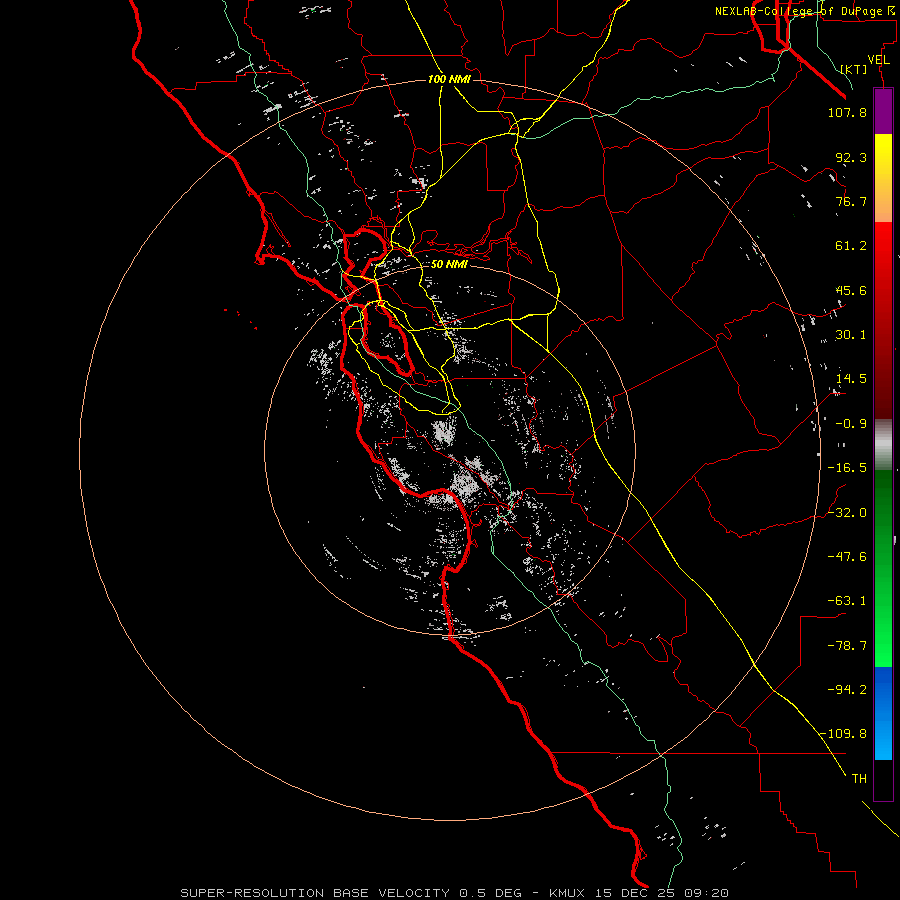Image resolution: width=900 pixels, height=900 pixels.
Task: Pick the gray segment of the velocity color bar
Action: pos(883,444)
